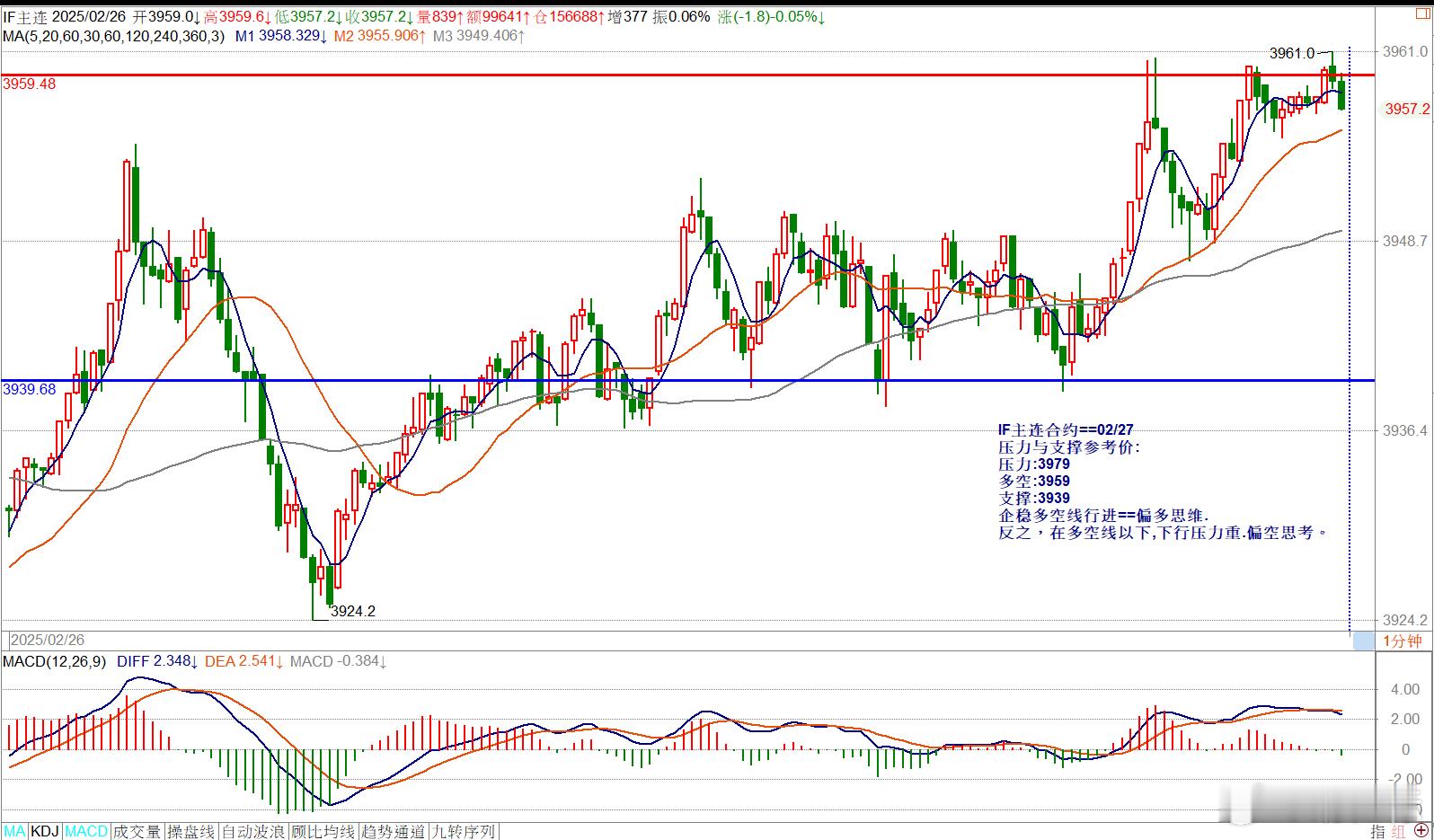Select the red horizontal line's 3959.48 label
Viewport: 1434px width, 840px height.
point(30,84)
